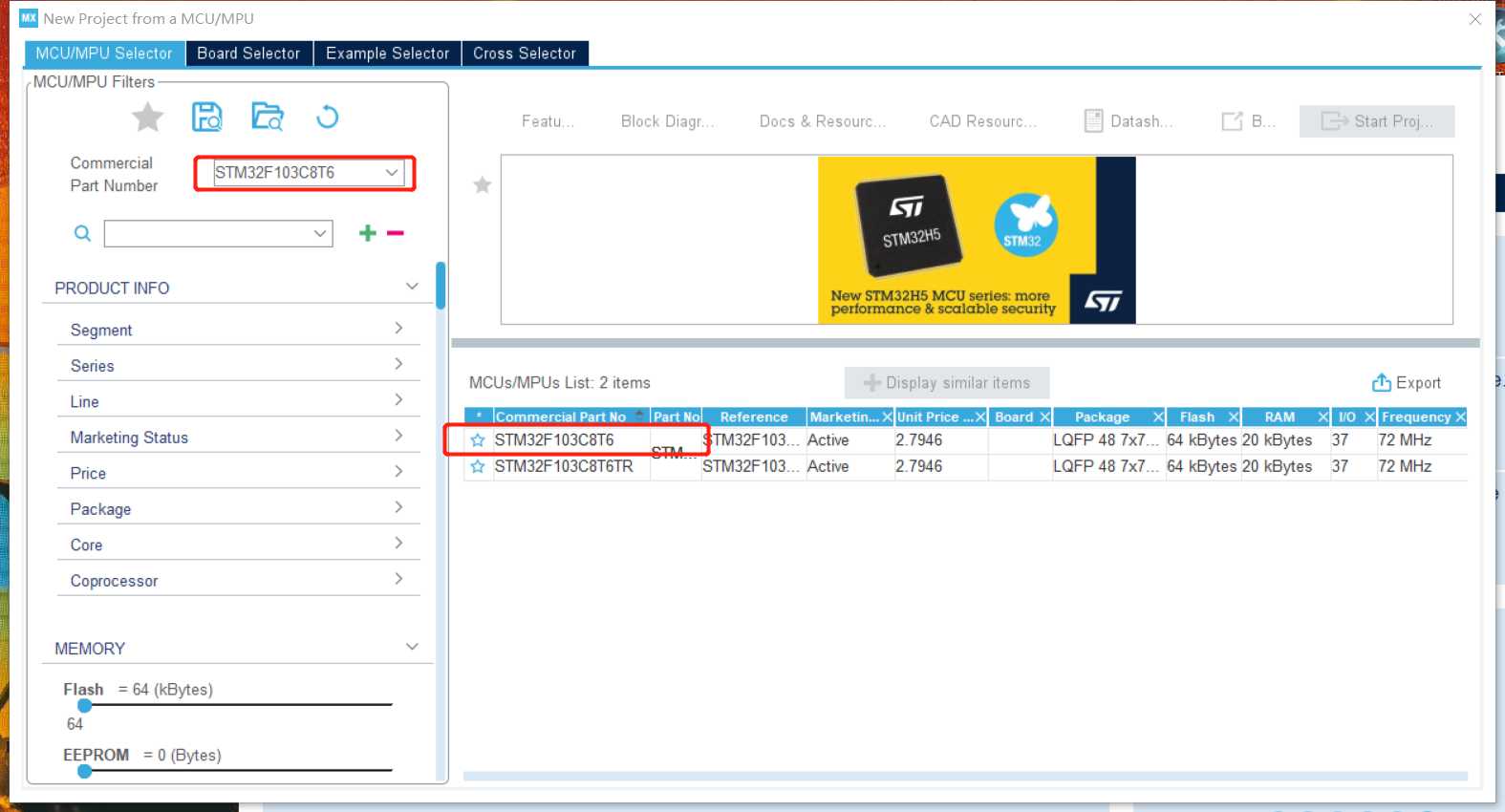Sort by Commercial Part No column header
The width and height of the screenshot is (1505, 812).
click(561, 417)
